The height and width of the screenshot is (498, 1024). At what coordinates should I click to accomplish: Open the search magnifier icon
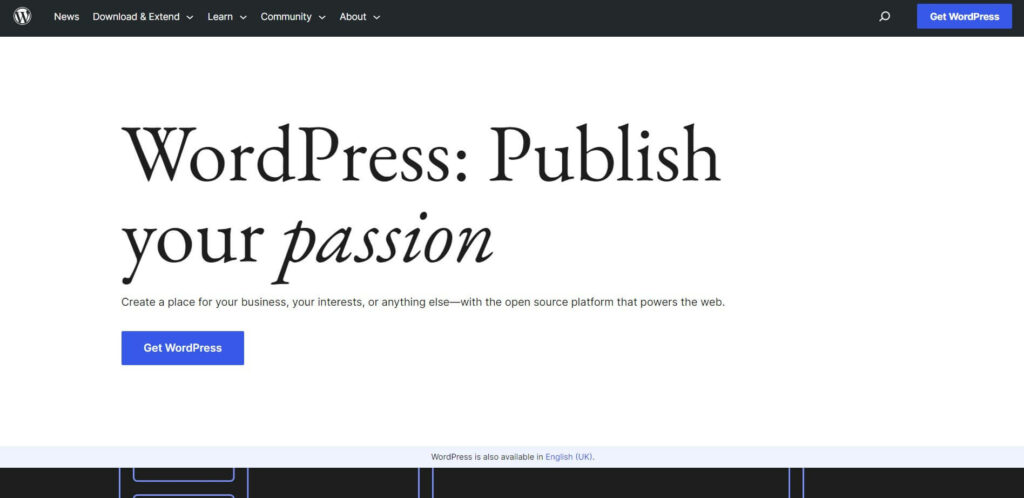coord(884,17)
